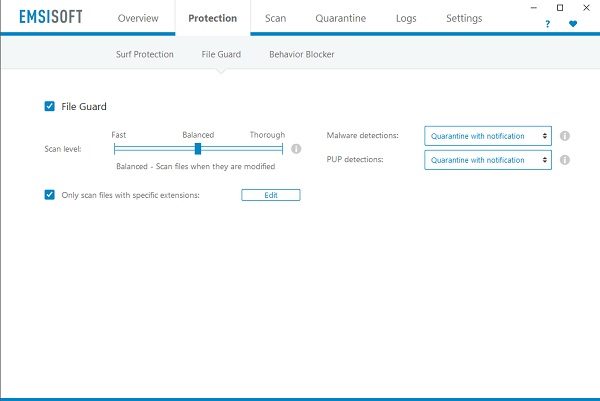Open the Settings tab

pos(464,18)
